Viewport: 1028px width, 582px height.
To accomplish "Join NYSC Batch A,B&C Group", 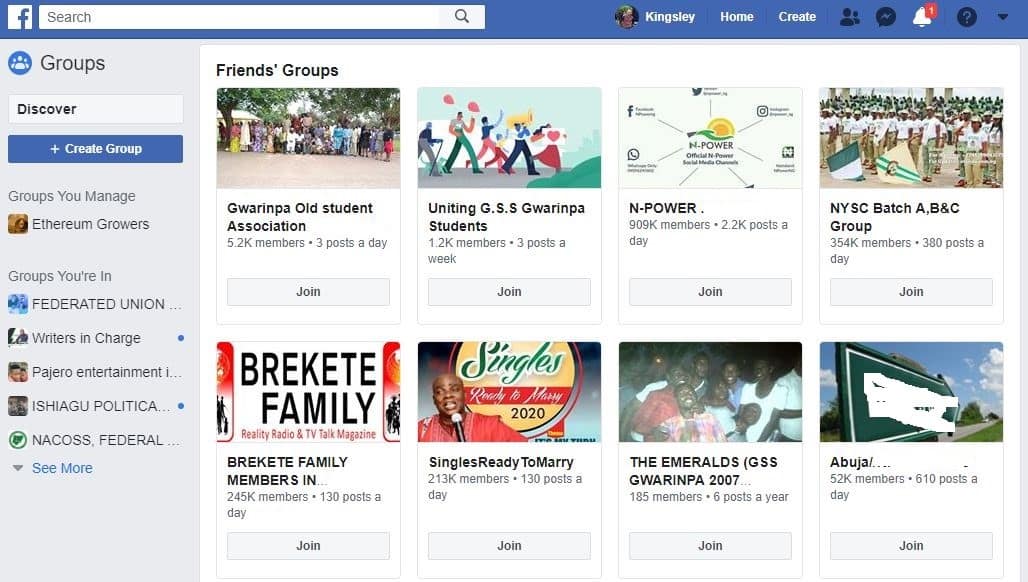I will click(x=911, y=292).
